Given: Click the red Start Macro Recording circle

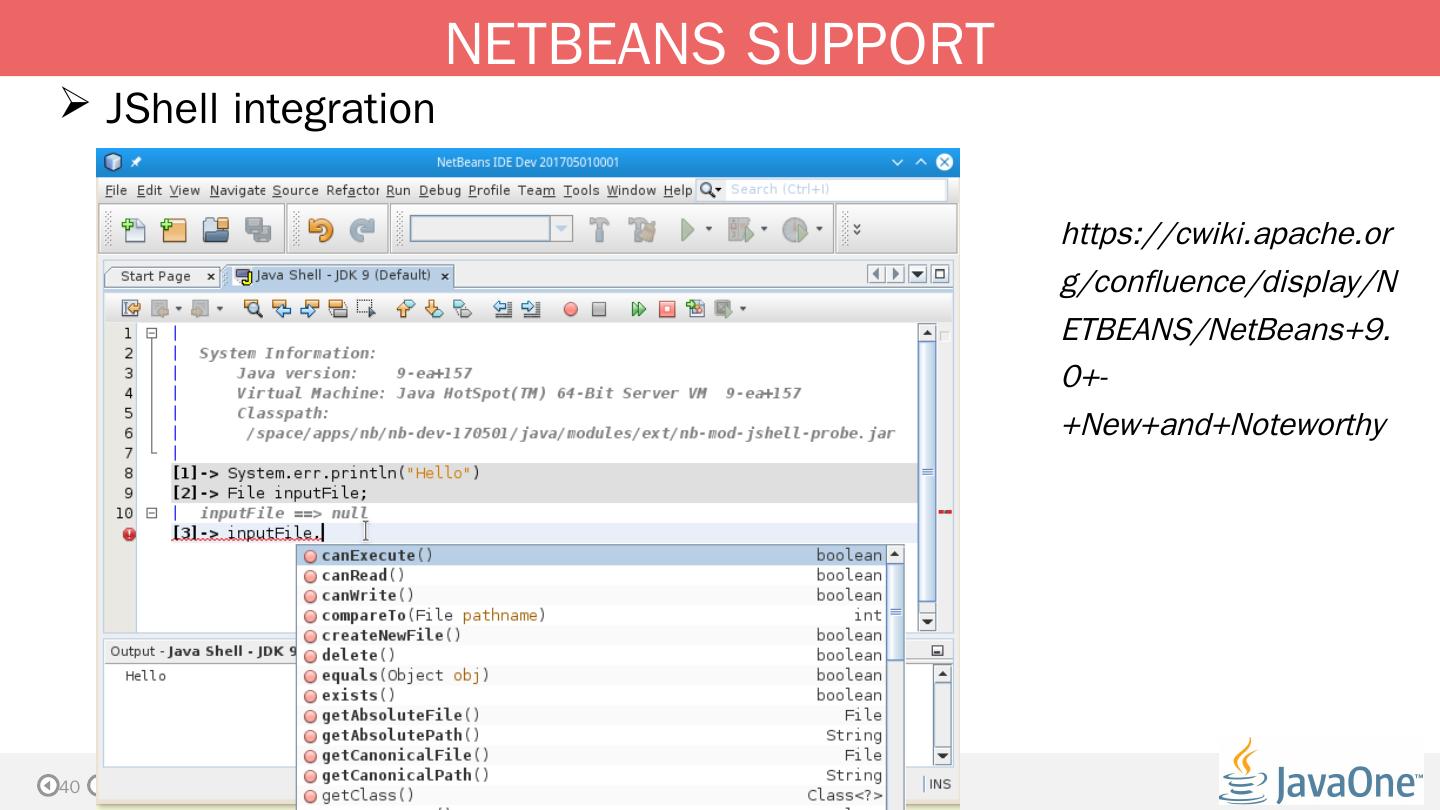Looking at the screenshot, I should tap(571, 309).
